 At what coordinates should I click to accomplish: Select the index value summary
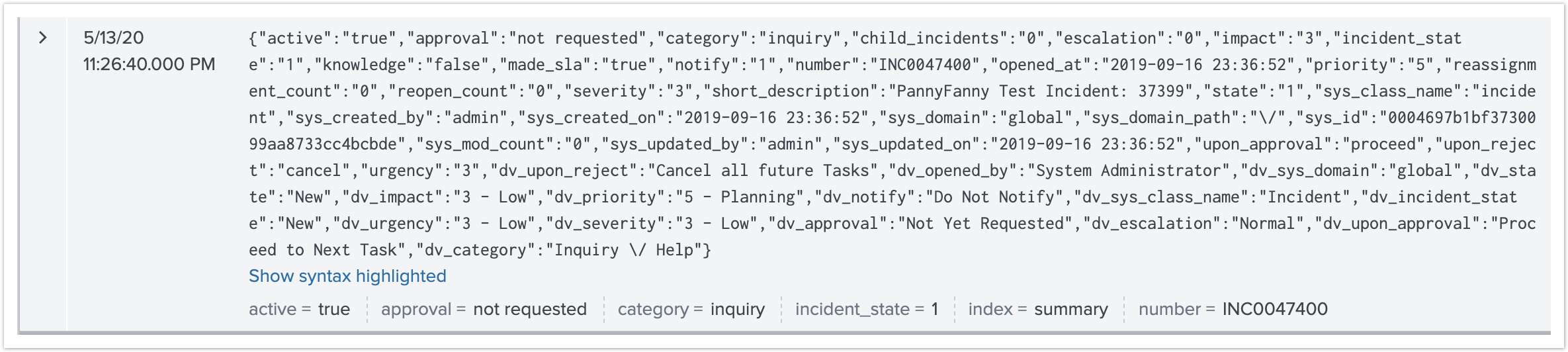(x=1071, y=309)
